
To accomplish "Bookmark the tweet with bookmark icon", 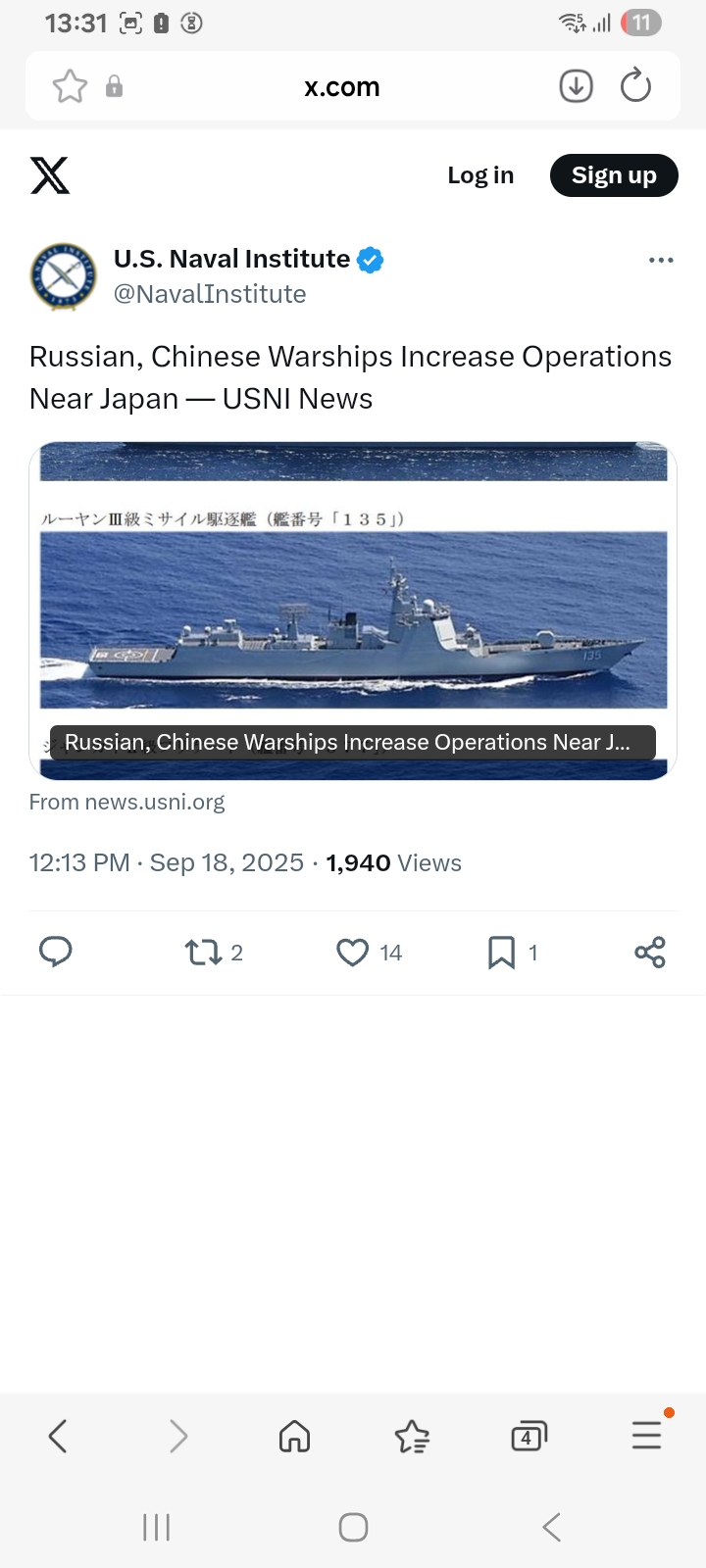I will click(501, 952).
